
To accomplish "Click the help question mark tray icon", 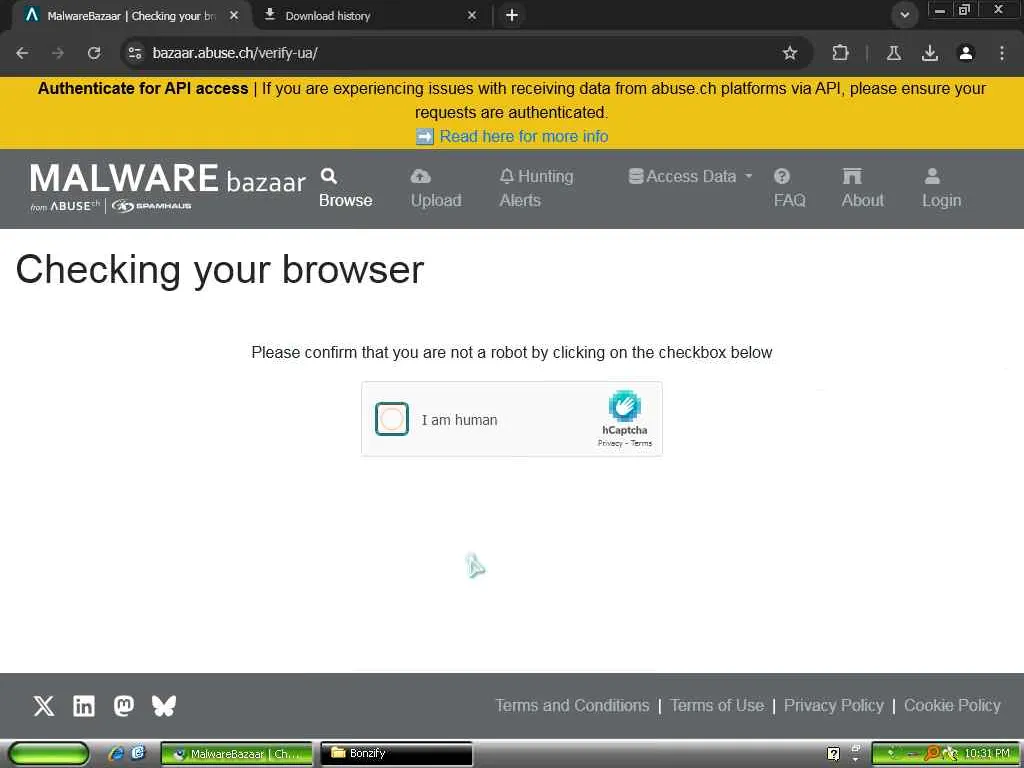I will [833, 754].
